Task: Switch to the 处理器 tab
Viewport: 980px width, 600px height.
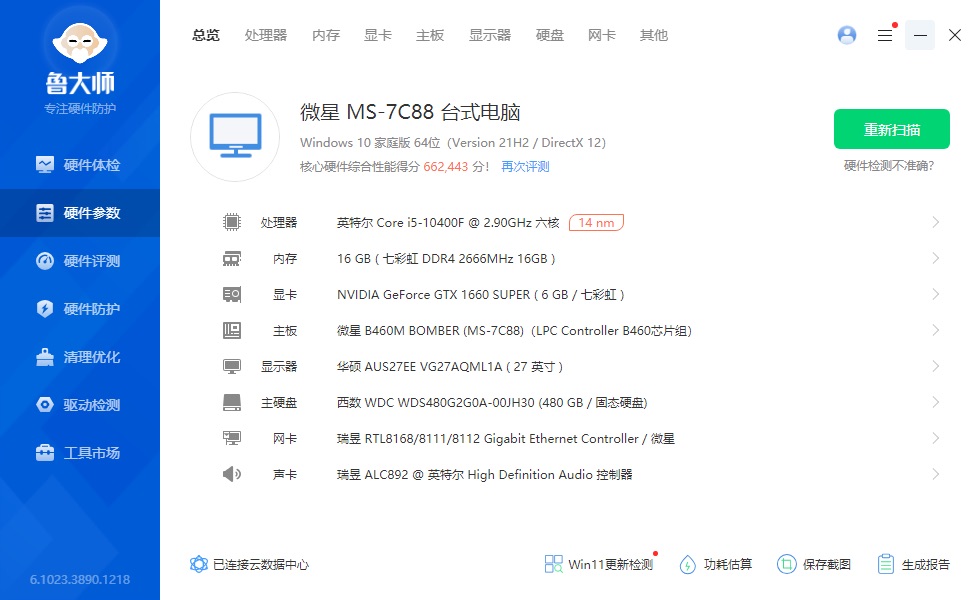Action: pyautogui.click(x=266, y=36)
